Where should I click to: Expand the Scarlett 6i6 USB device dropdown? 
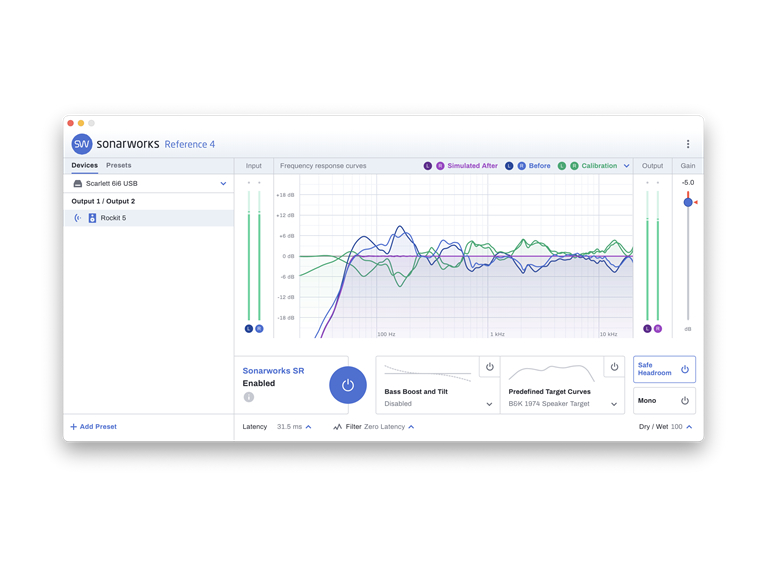[x=223, y=184]
